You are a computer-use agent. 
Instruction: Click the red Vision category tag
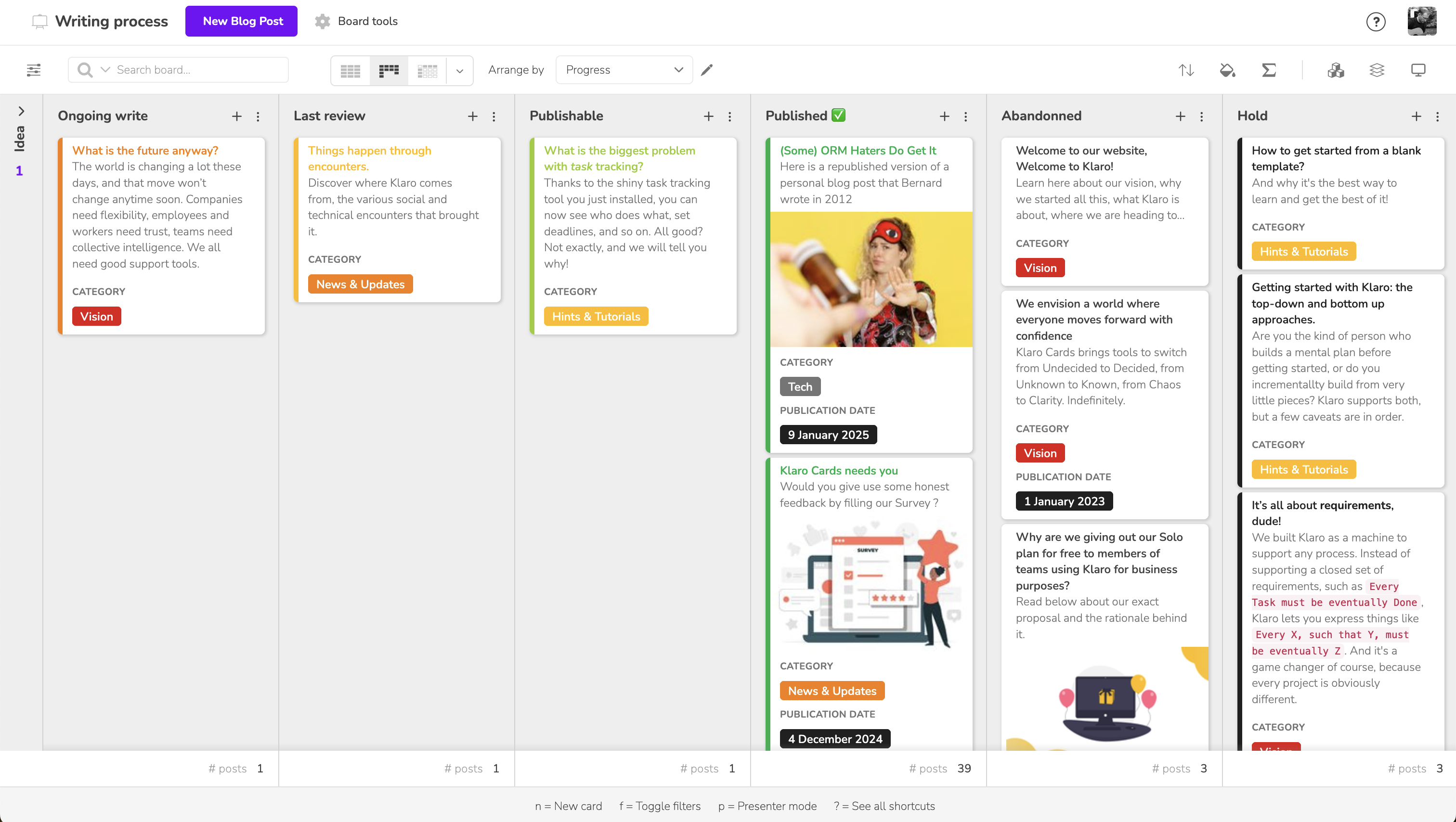[x=96, y=316]
